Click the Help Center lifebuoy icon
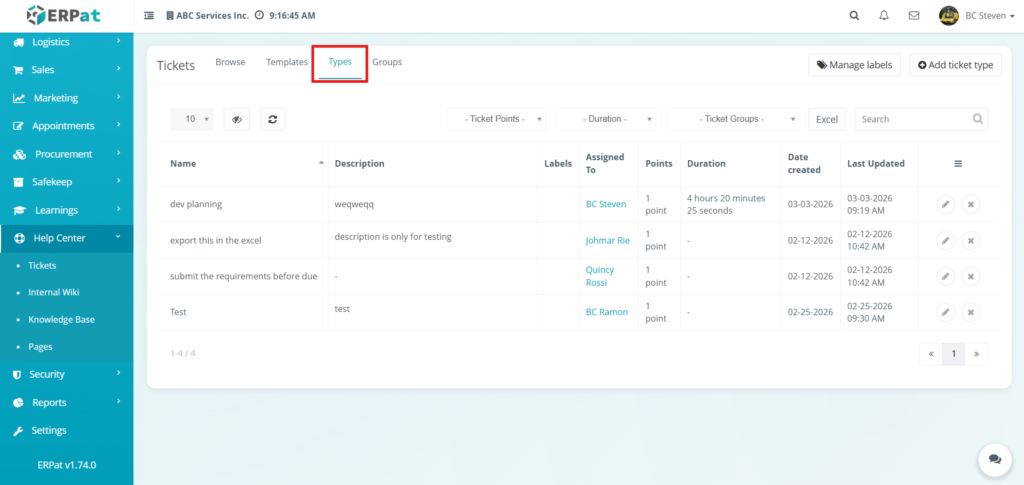 [19, 238]
